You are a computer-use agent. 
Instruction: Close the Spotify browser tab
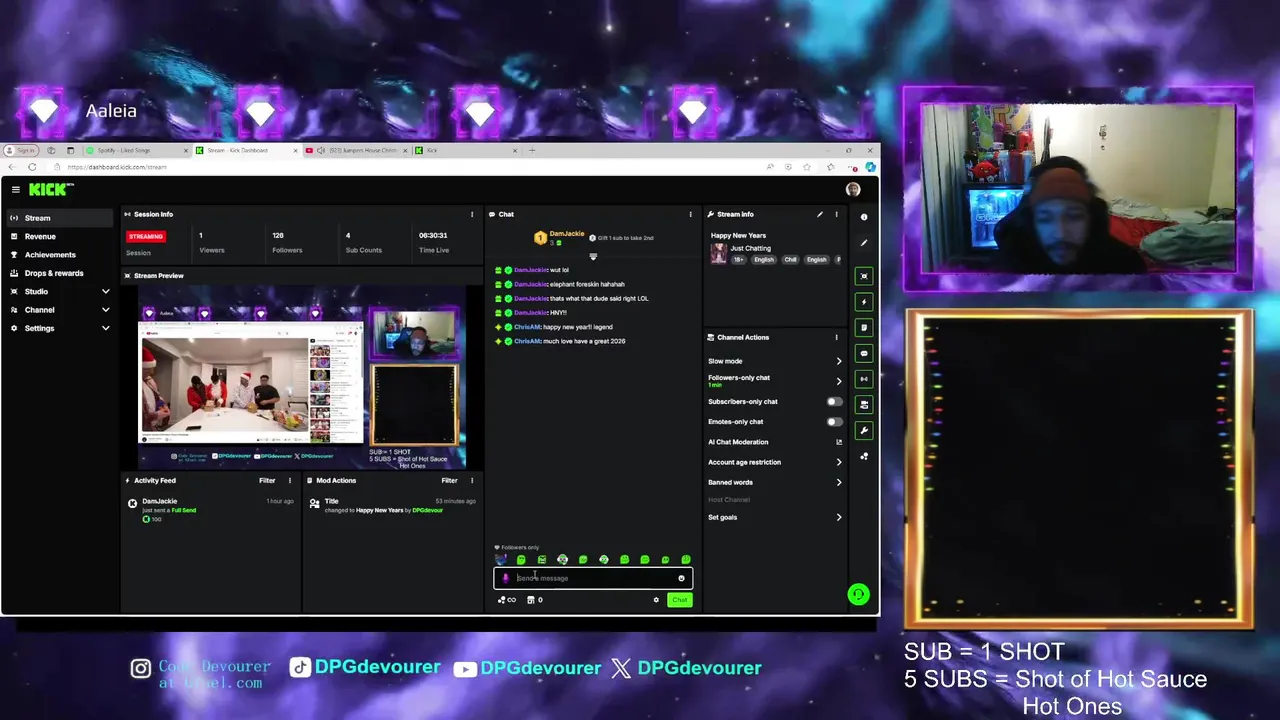pyautogui.click(x=186, y=150)
